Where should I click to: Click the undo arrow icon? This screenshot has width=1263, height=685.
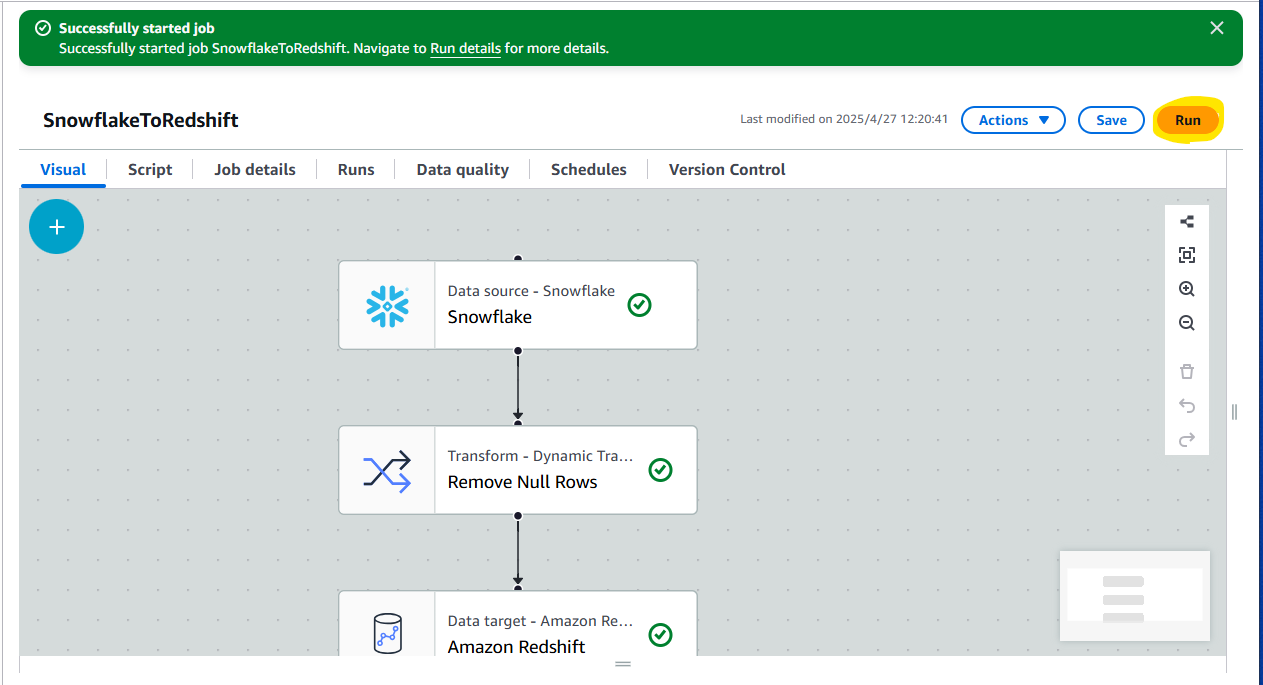coord(1187,406)
